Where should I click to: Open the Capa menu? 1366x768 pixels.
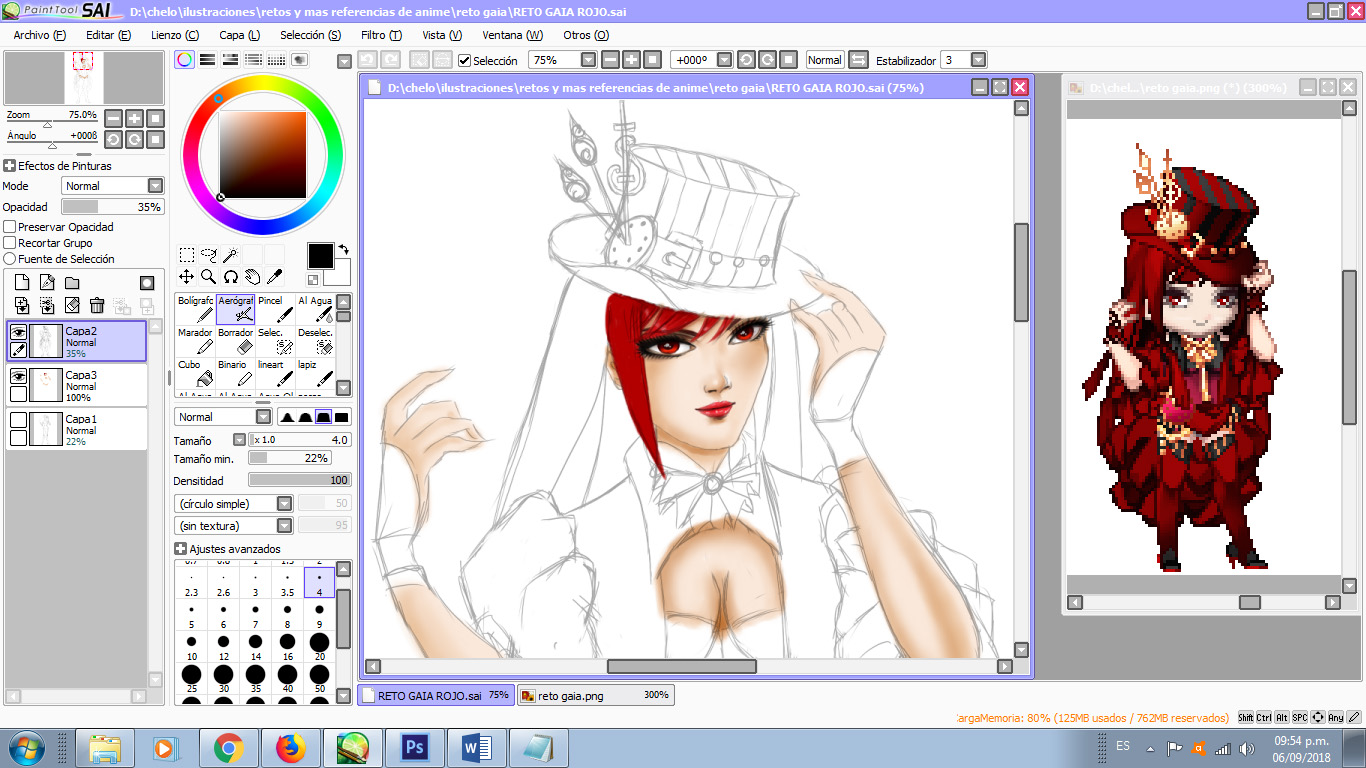[x=239, y=35]
